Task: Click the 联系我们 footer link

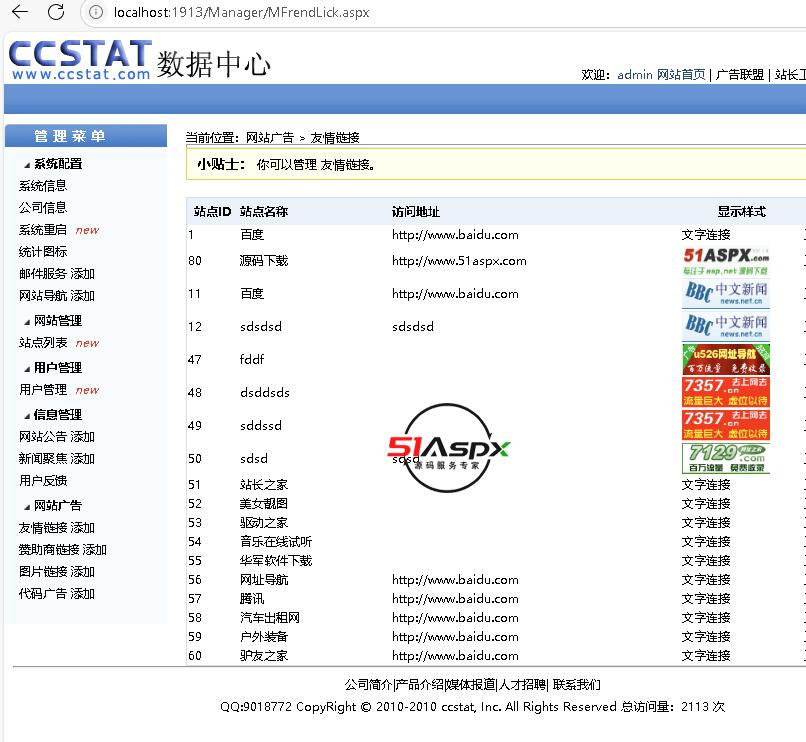Action: click(x=577, y=685)
